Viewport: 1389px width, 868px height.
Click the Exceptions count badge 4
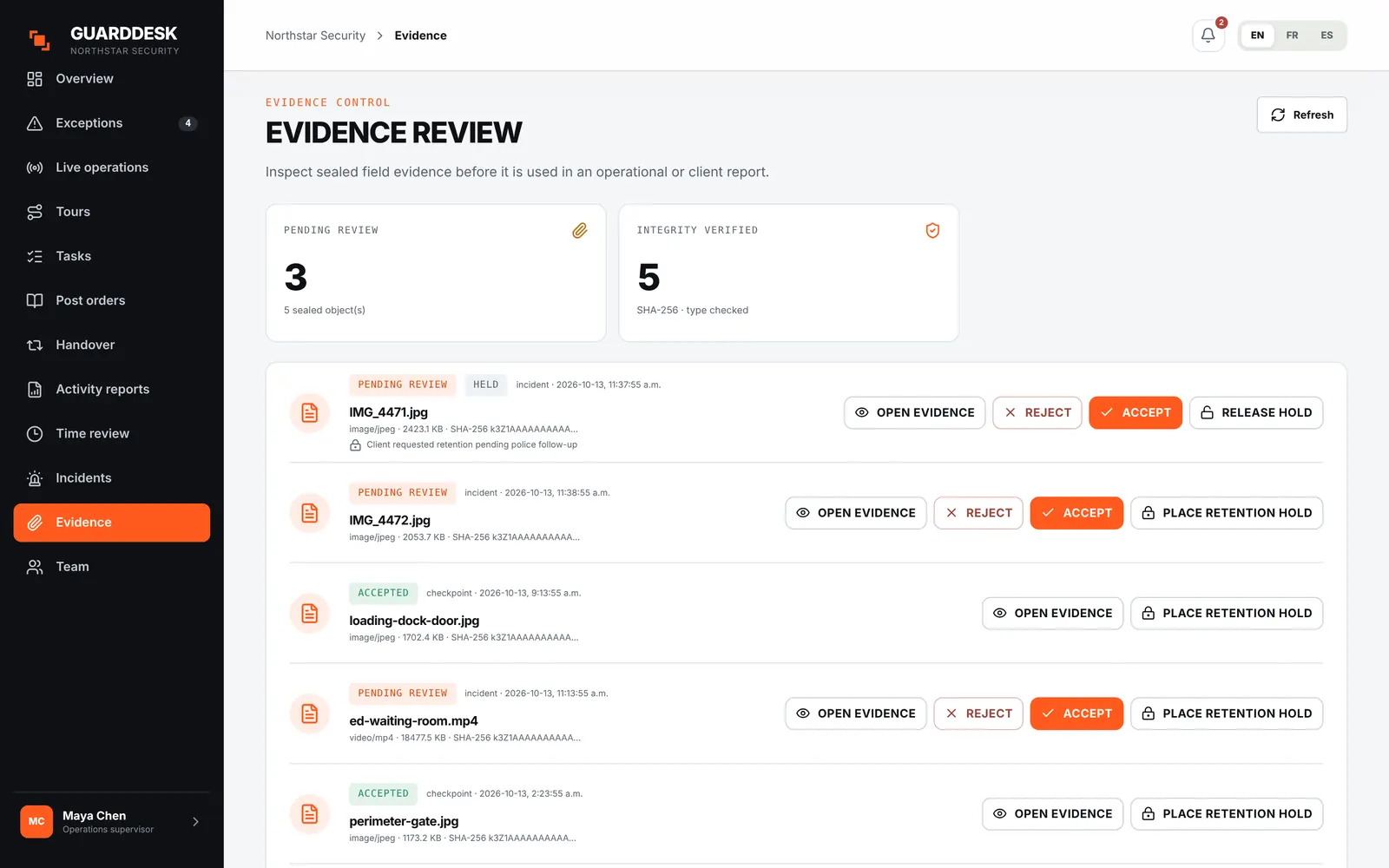point(188,123)
